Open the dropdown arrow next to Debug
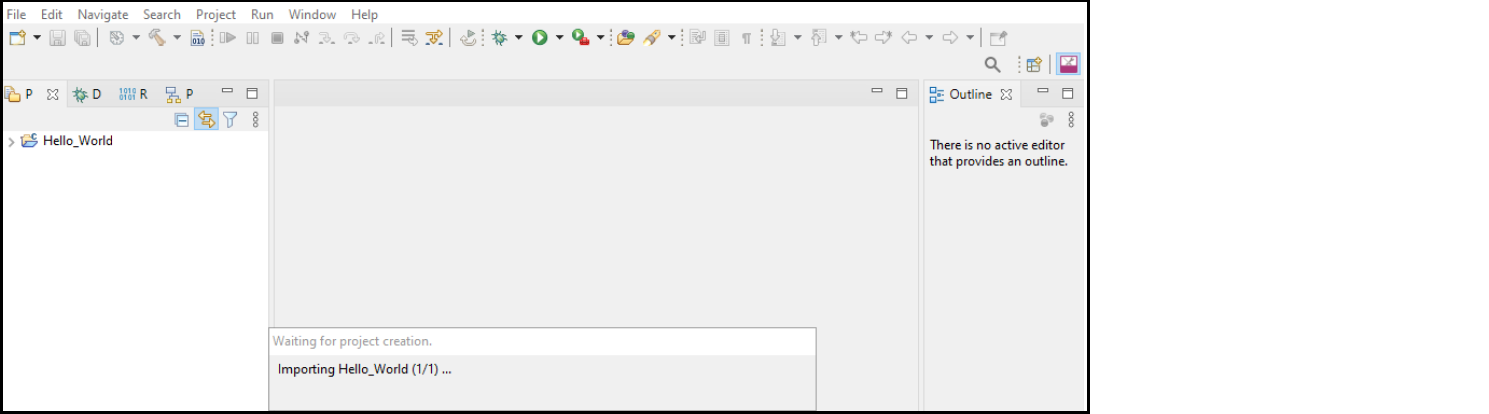The width and height of the screenshot is (1489, 414). (x=518, y=38)
